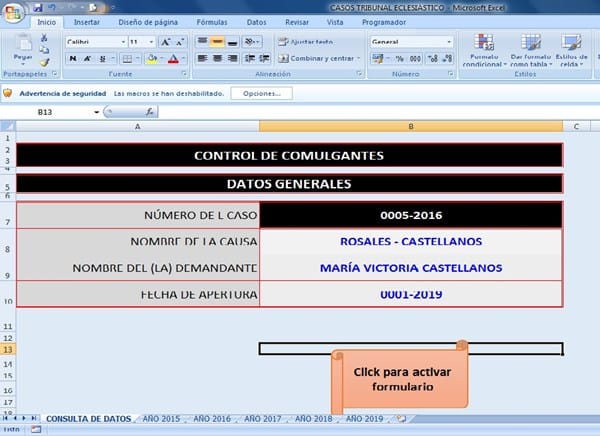Screen dimensions: 600x436
Task: Open the font size 11 dropdown
Action: (x=152, y=42)
